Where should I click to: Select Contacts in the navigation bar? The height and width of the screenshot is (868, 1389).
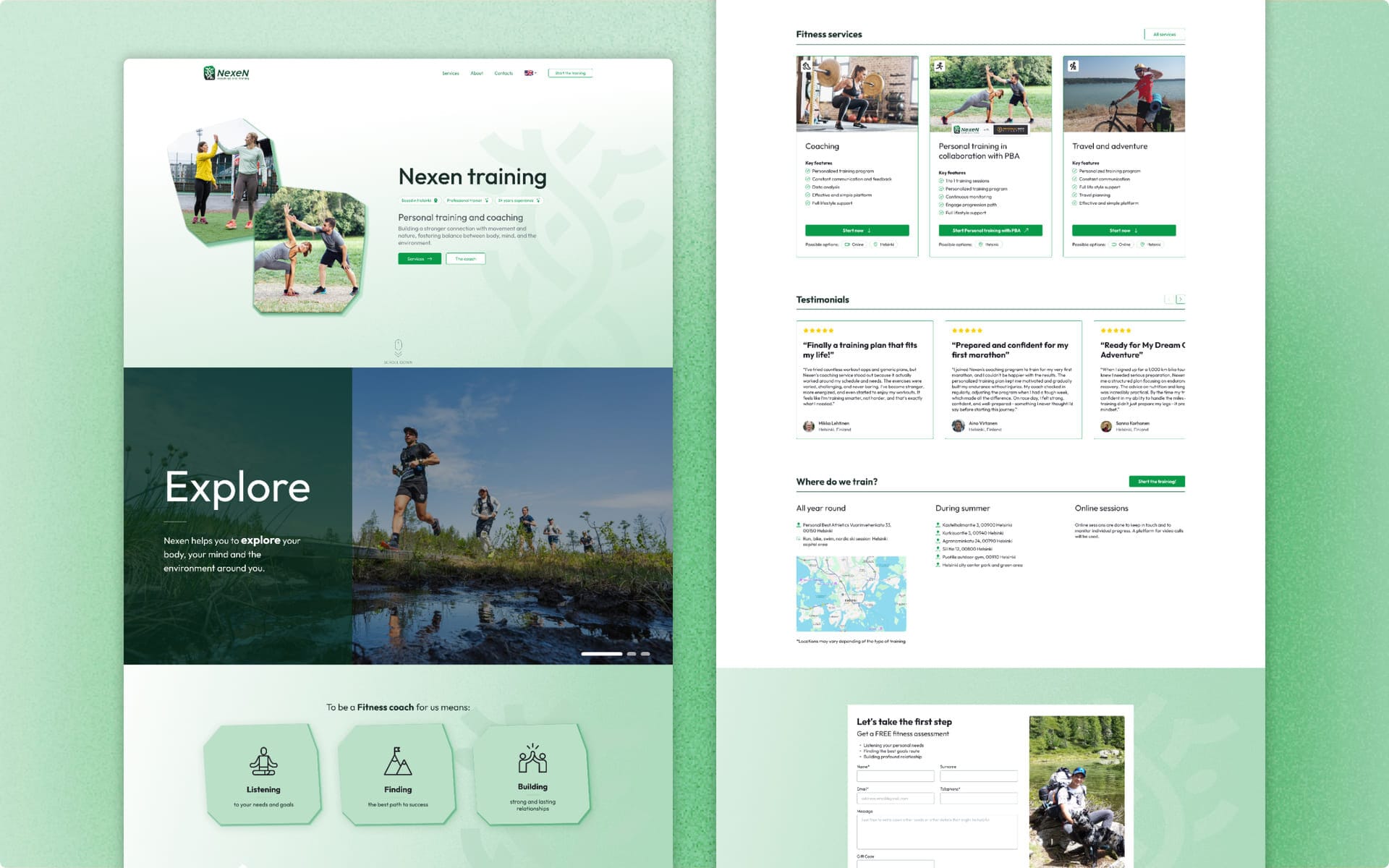504,73
